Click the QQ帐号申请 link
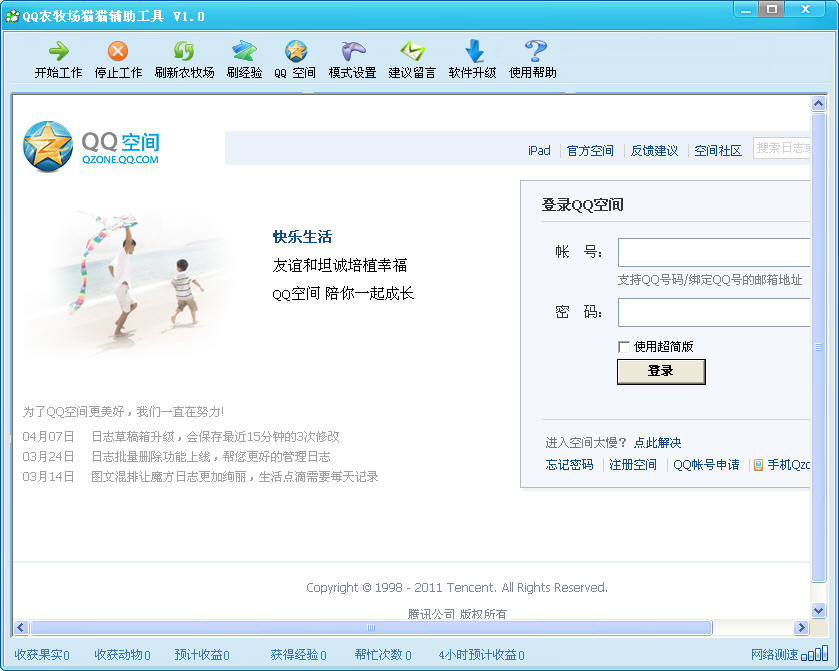Image resolution: width=839 pixels, height=671 pixels. pyautogui.click(x=706, y=464)
